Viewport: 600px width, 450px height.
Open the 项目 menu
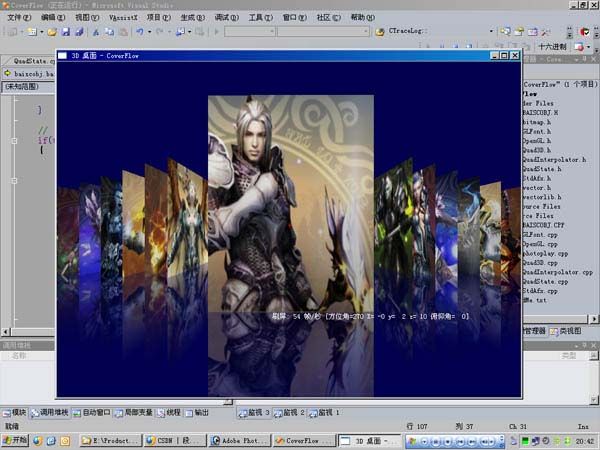(159, 17)
